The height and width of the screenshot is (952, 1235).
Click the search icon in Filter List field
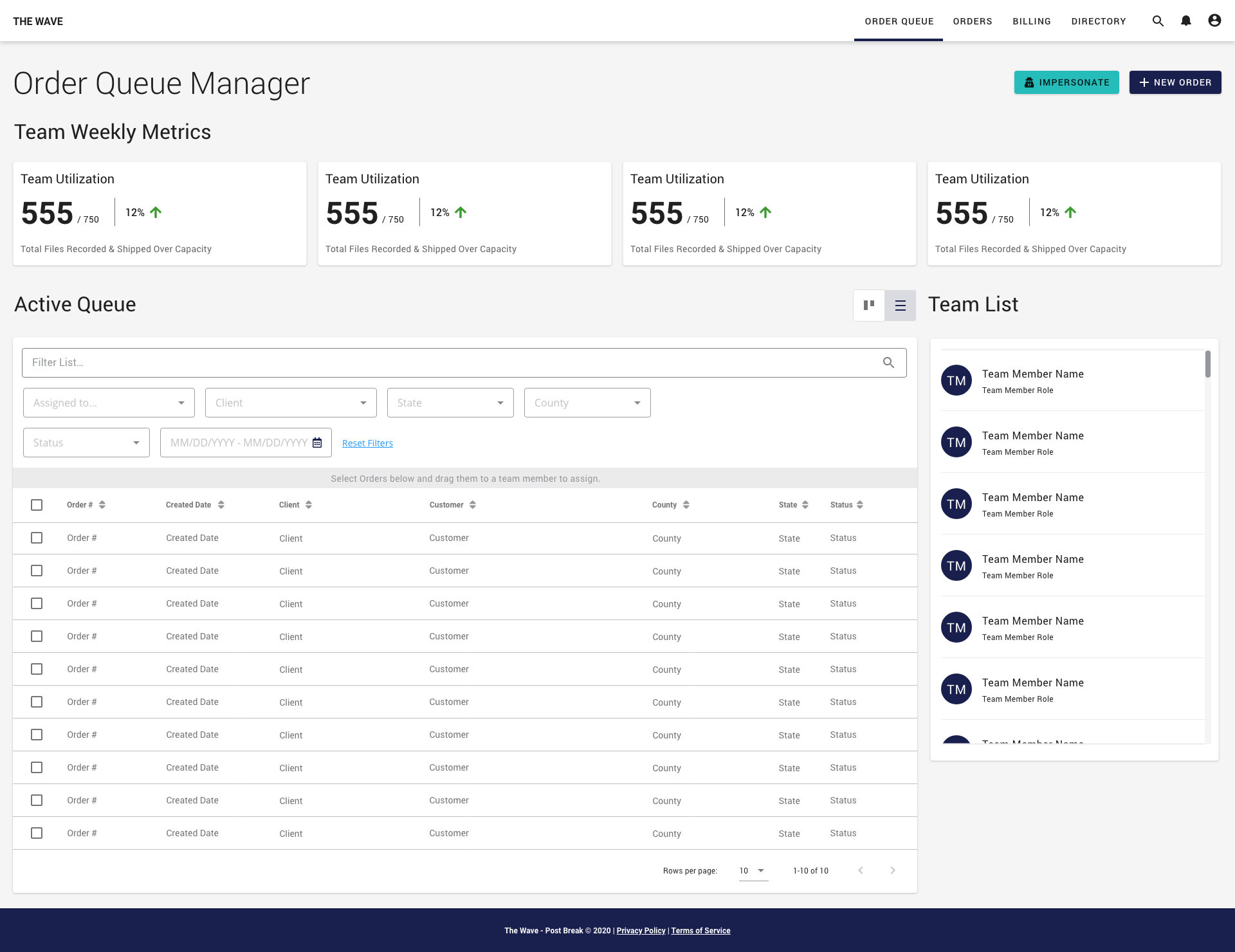coord(888,363)
